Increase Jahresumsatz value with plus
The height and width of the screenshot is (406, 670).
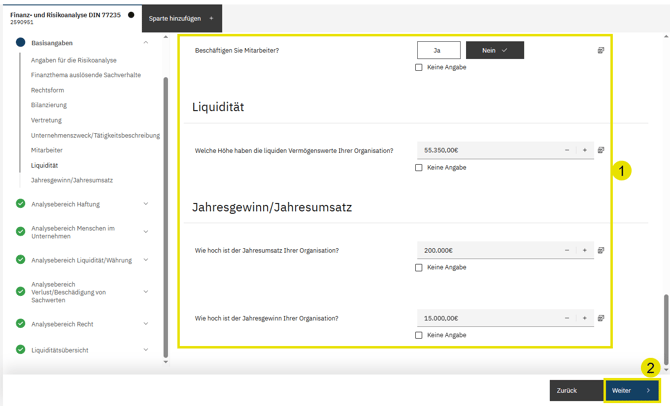[x=585, y=250]
